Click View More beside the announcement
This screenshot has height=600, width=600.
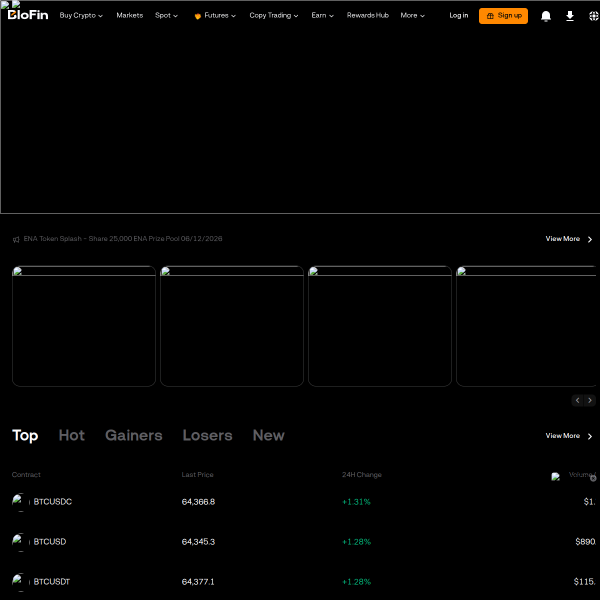569,239
